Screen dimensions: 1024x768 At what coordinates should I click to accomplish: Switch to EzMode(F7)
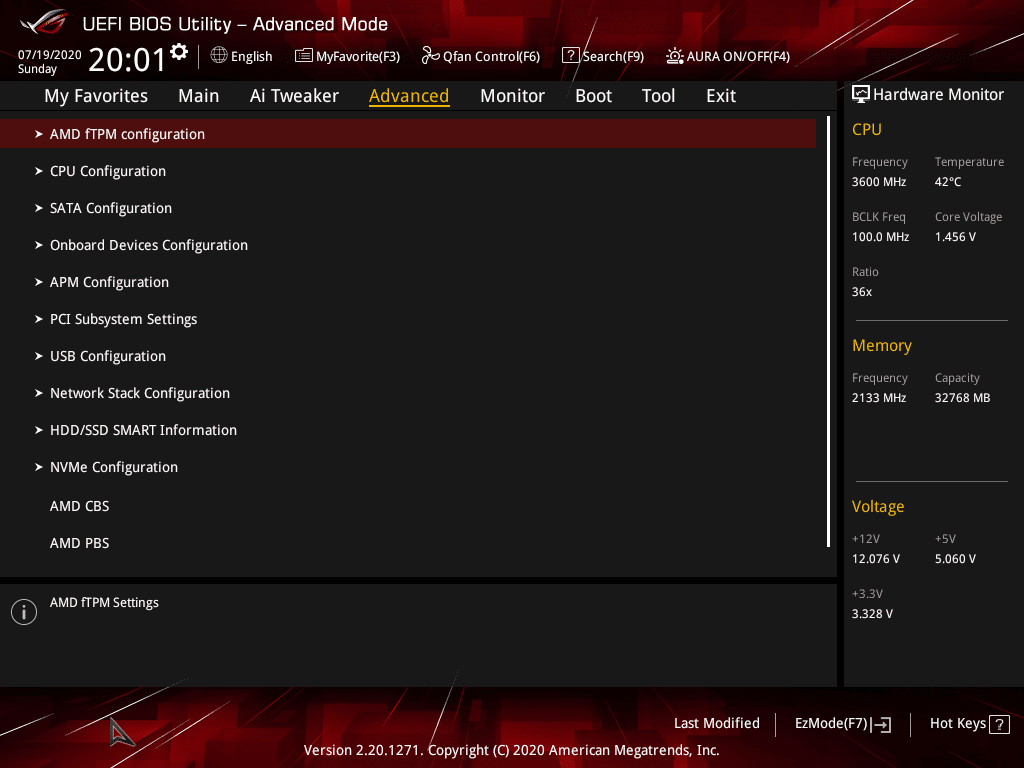842,724
